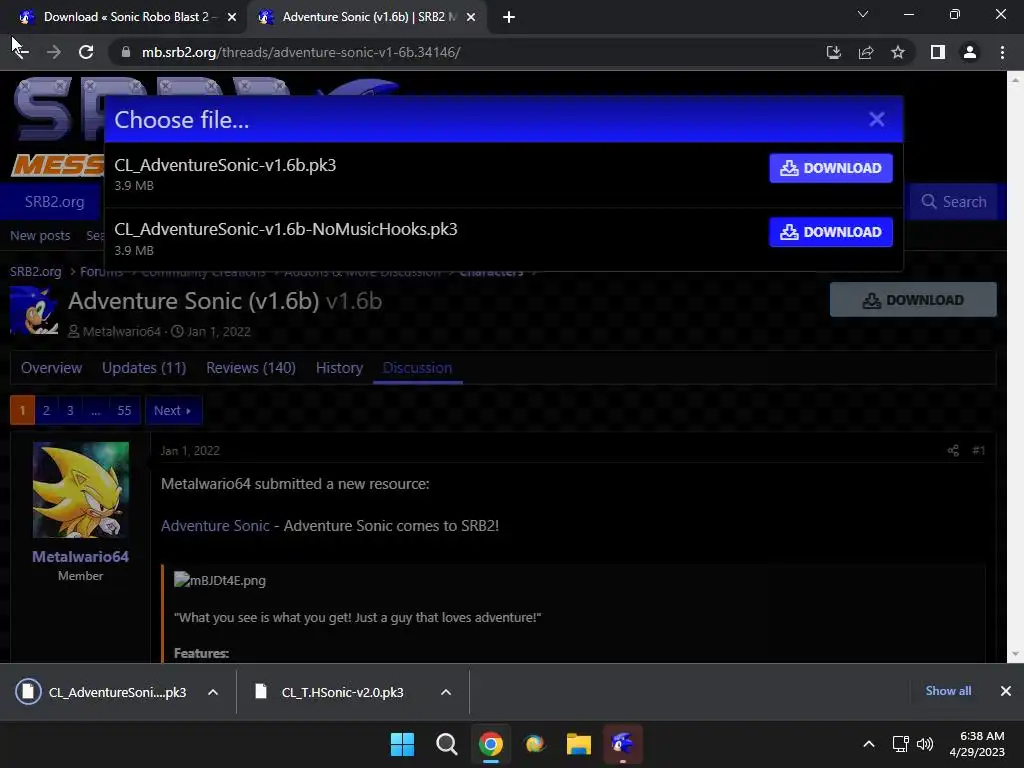Screen dimensions: 1024x768
Task: Open the install app icon in address bar
Action: [x=833, y=52]
